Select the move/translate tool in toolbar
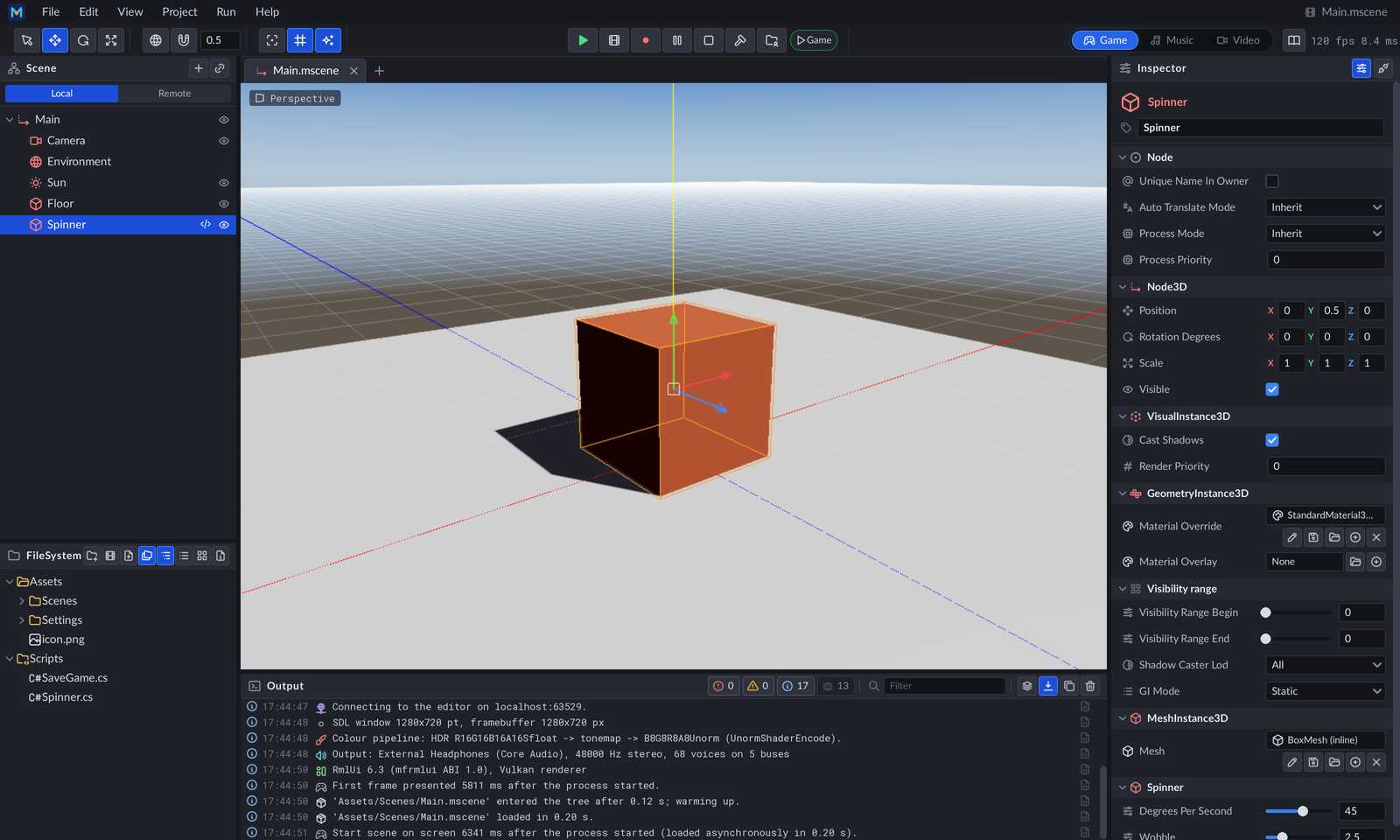 [x=55, y=40]
